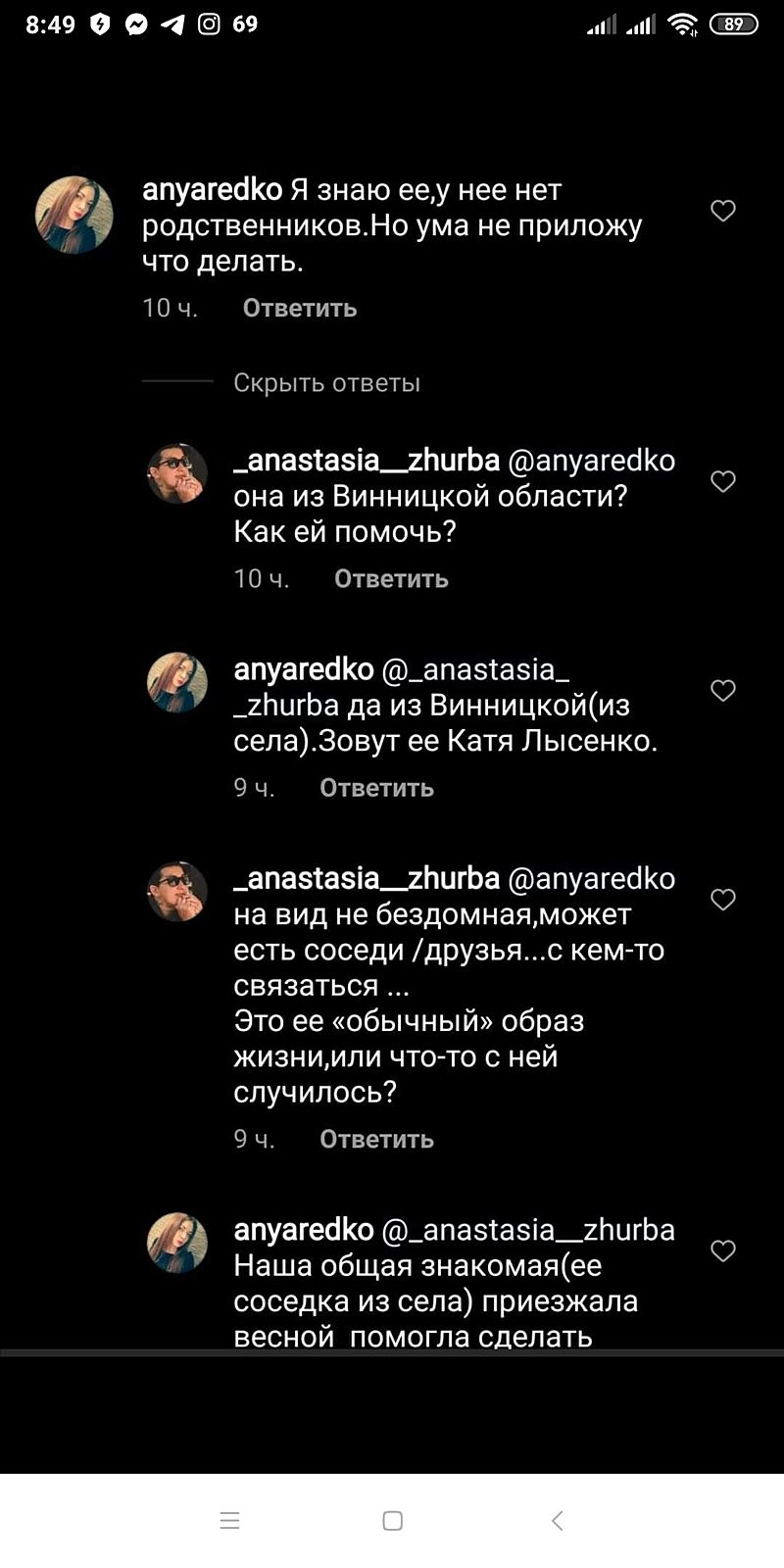This screenshot has width=784, height=1568.
Task: Like anyaredko's top comment about no relatives
Action: click(x=723, y=211)
